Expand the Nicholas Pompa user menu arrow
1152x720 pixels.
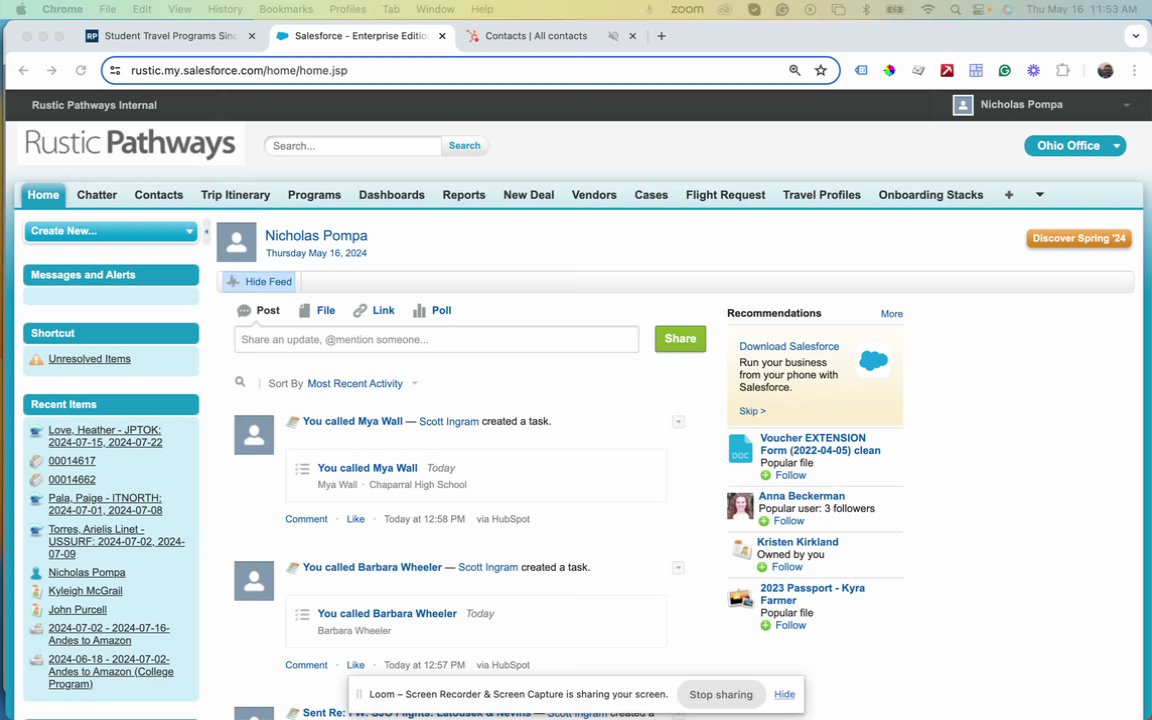1126,105
